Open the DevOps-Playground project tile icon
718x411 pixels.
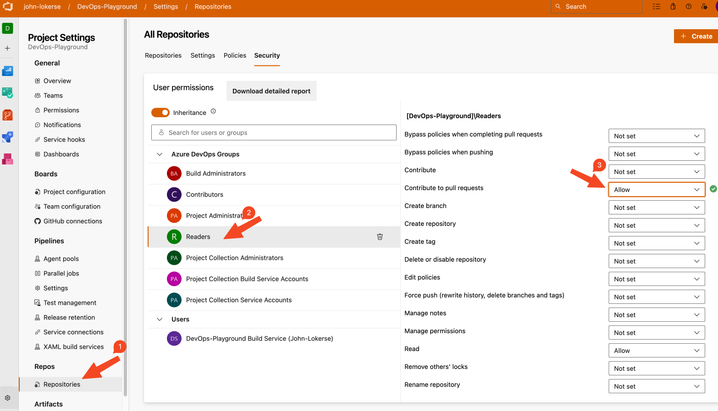tap(7, 28)
